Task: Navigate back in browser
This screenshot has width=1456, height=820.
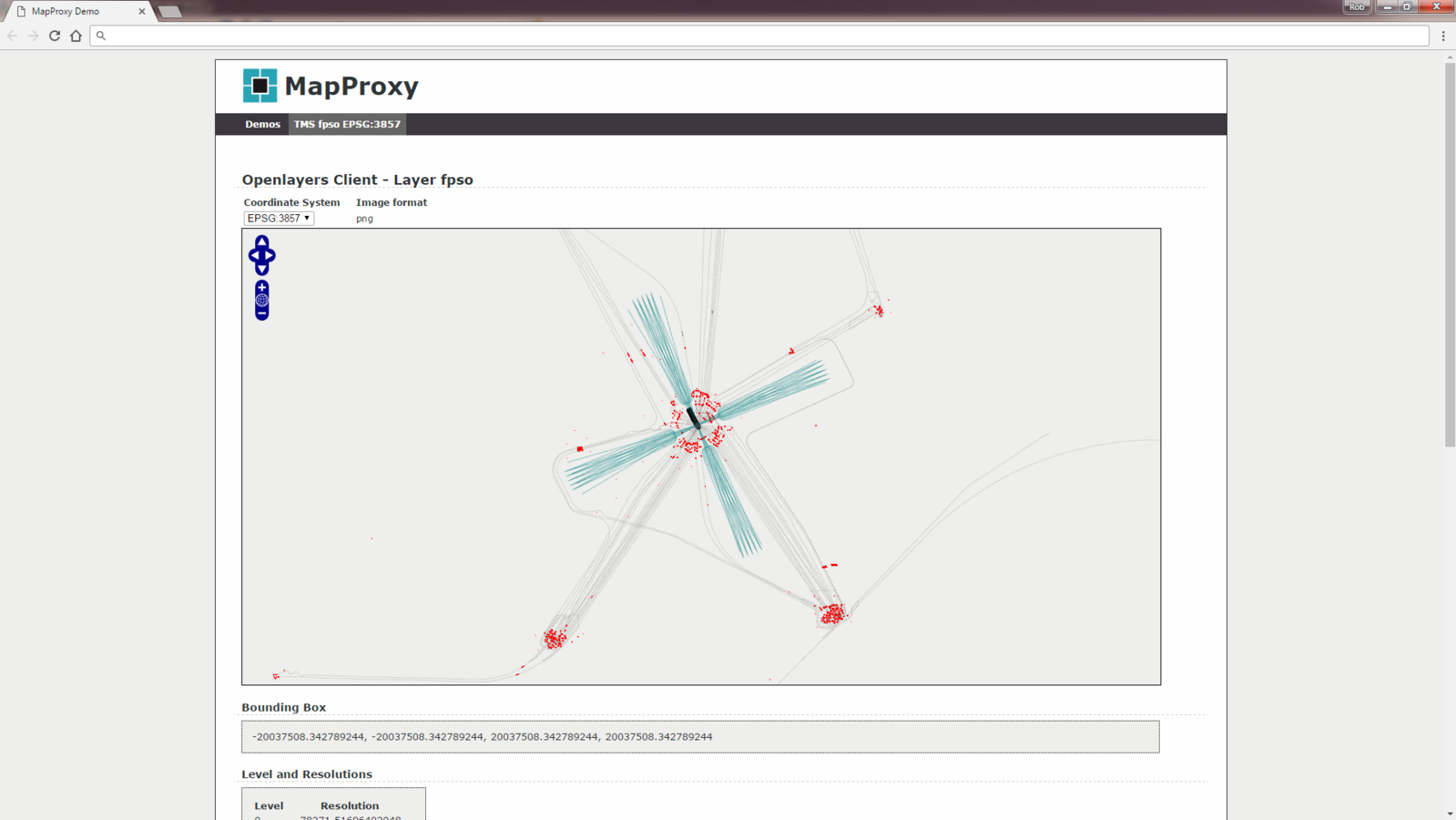Action: [x=13, y=36]
